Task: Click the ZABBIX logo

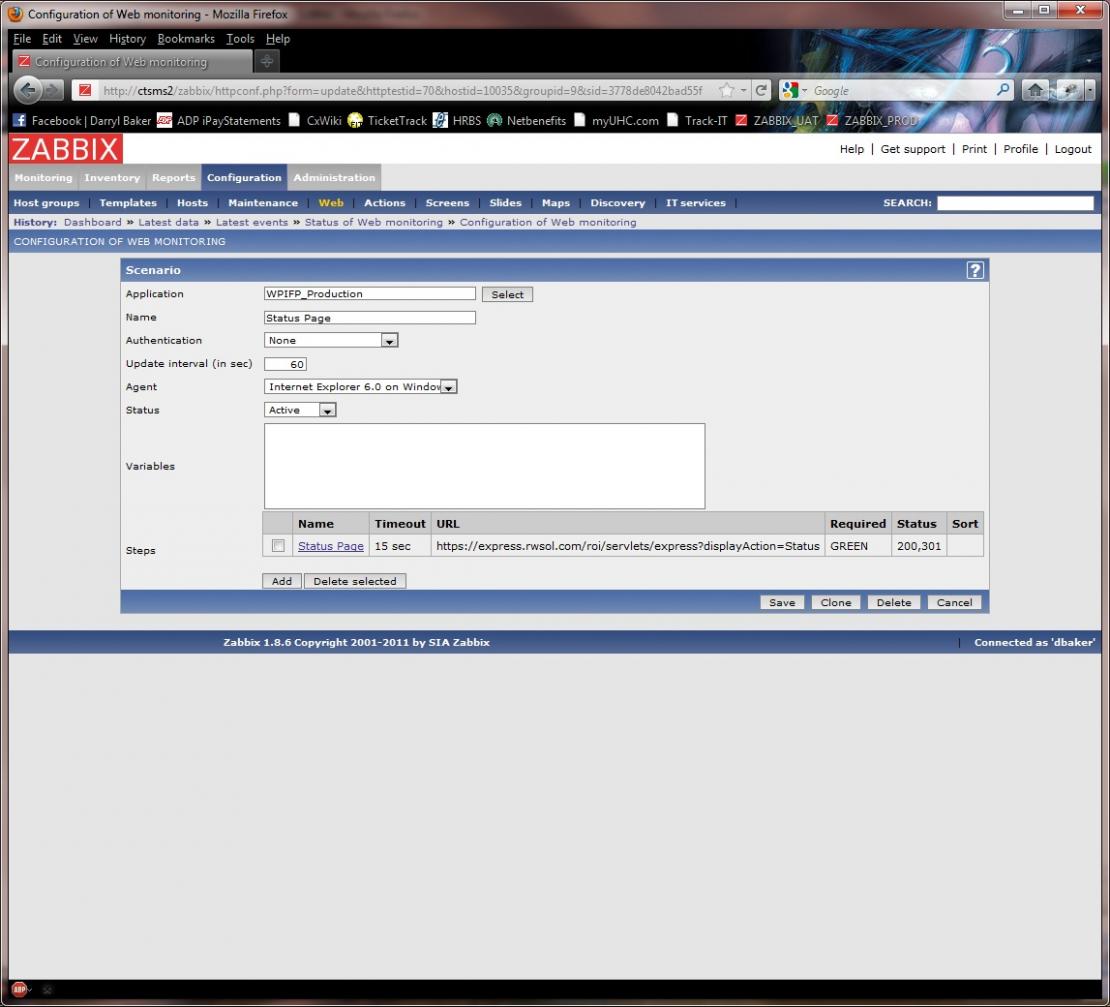Action: (66, 149)
